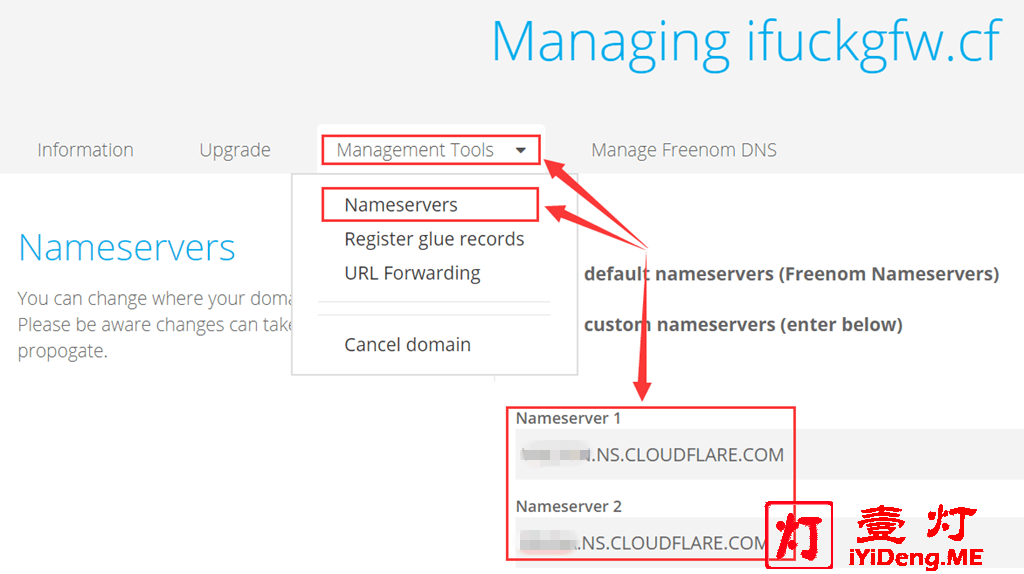Select URL Forwarding menu entry
The image size is (1024, 574).
click(412, 273)
